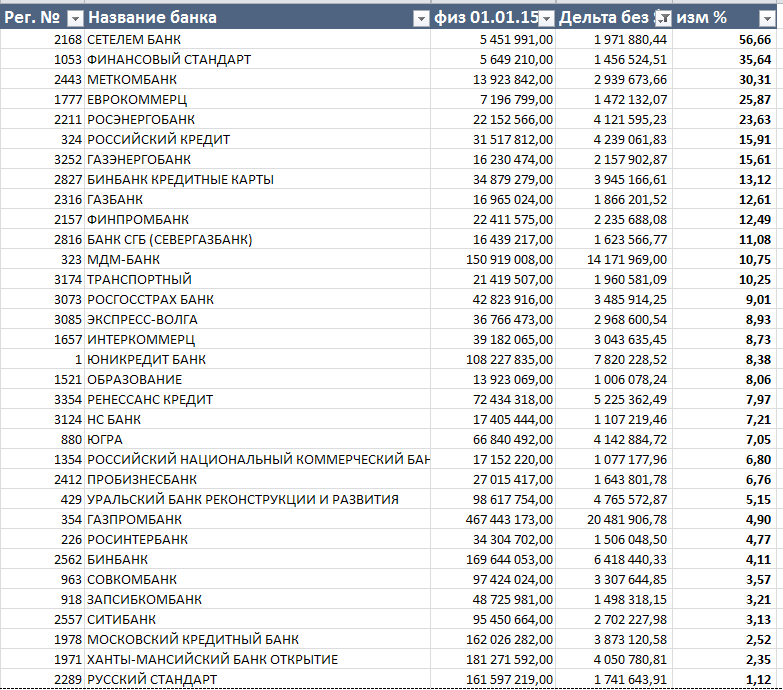Click the cell МОСКОВСКИЙ КРЕДИТНЫЙ БАНК
This screenshot has height=690, width=783.
257,639
